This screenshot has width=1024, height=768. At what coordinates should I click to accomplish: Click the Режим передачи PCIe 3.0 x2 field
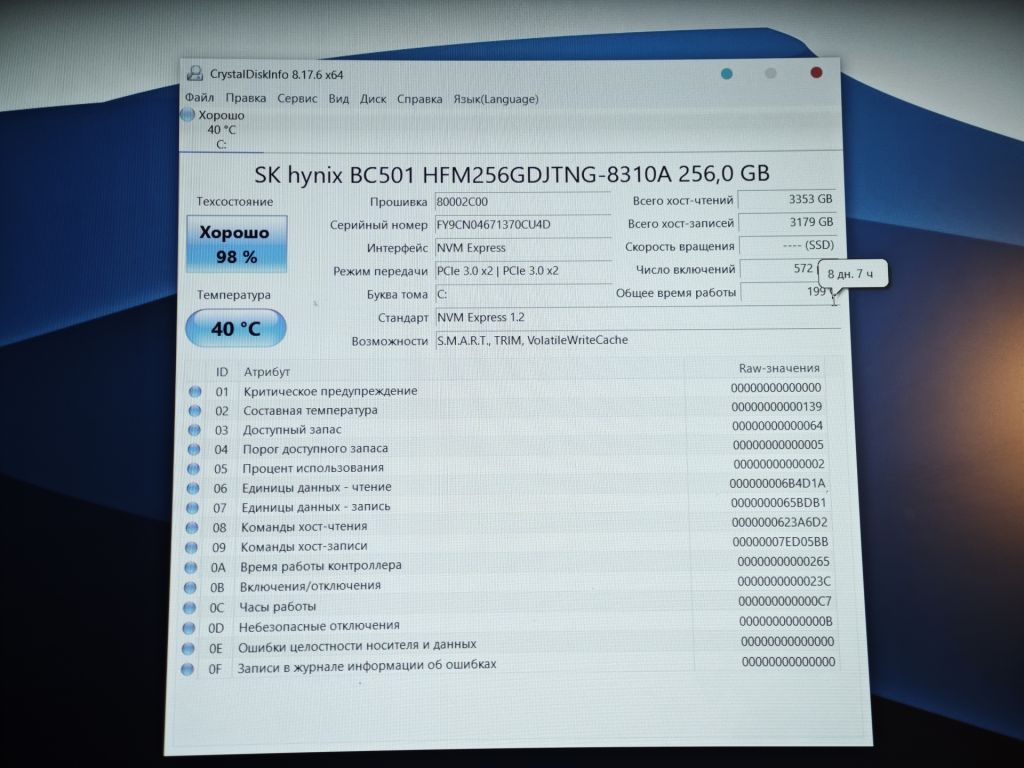point(522,270)
